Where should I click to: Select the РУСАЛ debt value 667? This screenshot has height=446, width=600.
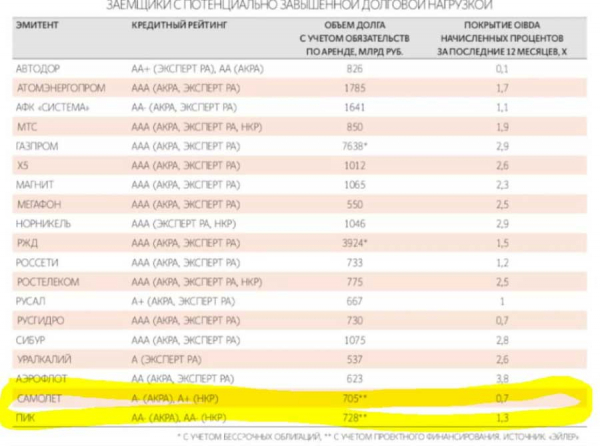click(x=353, y=301)
